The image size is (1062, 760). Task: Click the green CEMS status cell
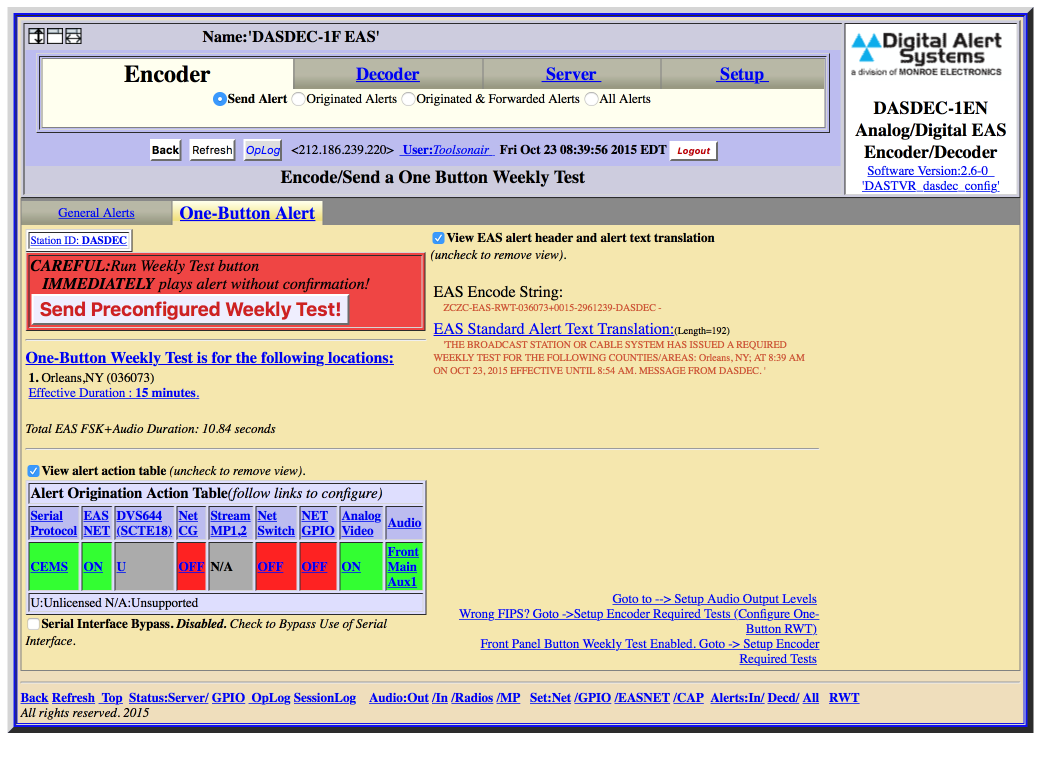54,566
